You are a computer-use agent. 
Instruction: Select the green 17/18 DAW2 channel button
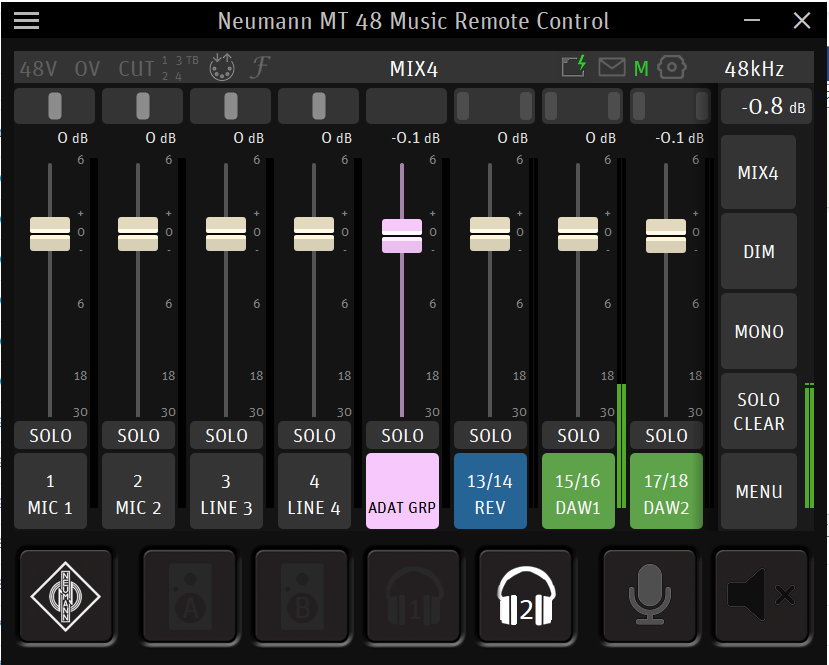tap(667, 491)
